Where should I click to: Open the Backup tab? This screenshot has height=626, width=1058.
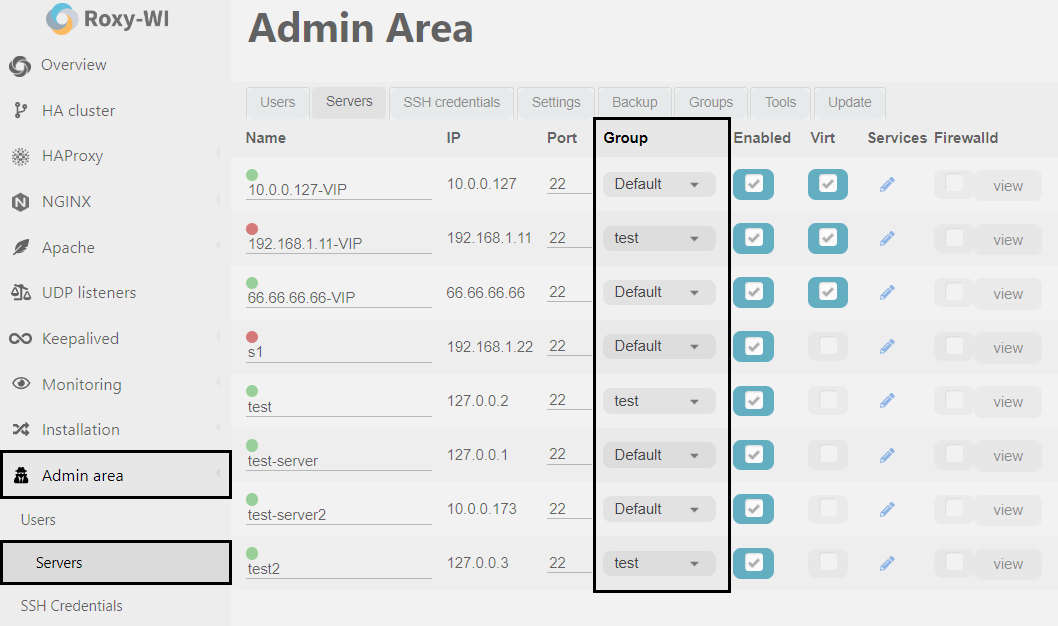click(x=634, y=102)
